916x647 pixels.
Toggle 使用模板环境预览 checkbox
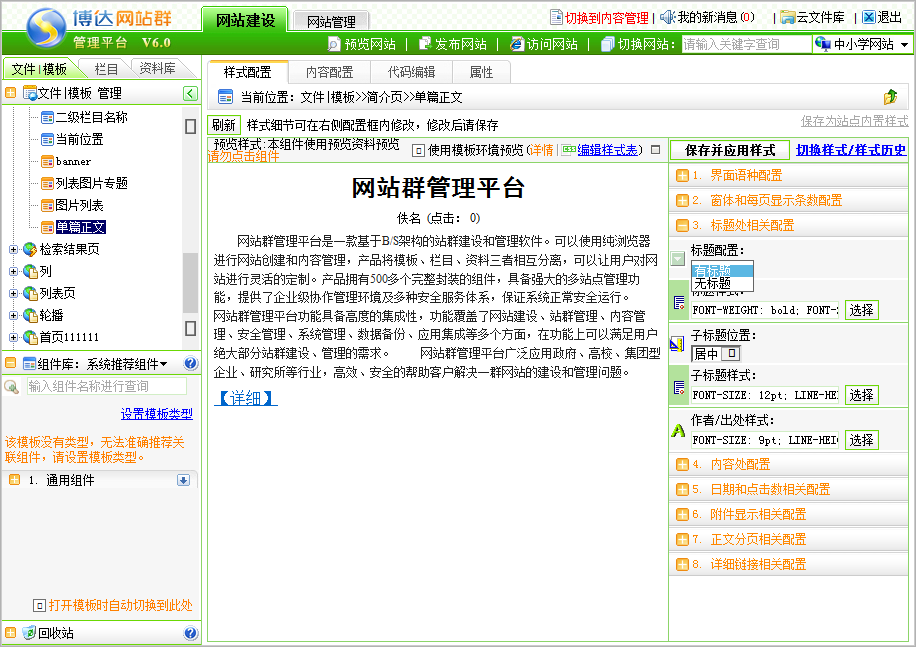pyautogui.click(x=419, y=150)
